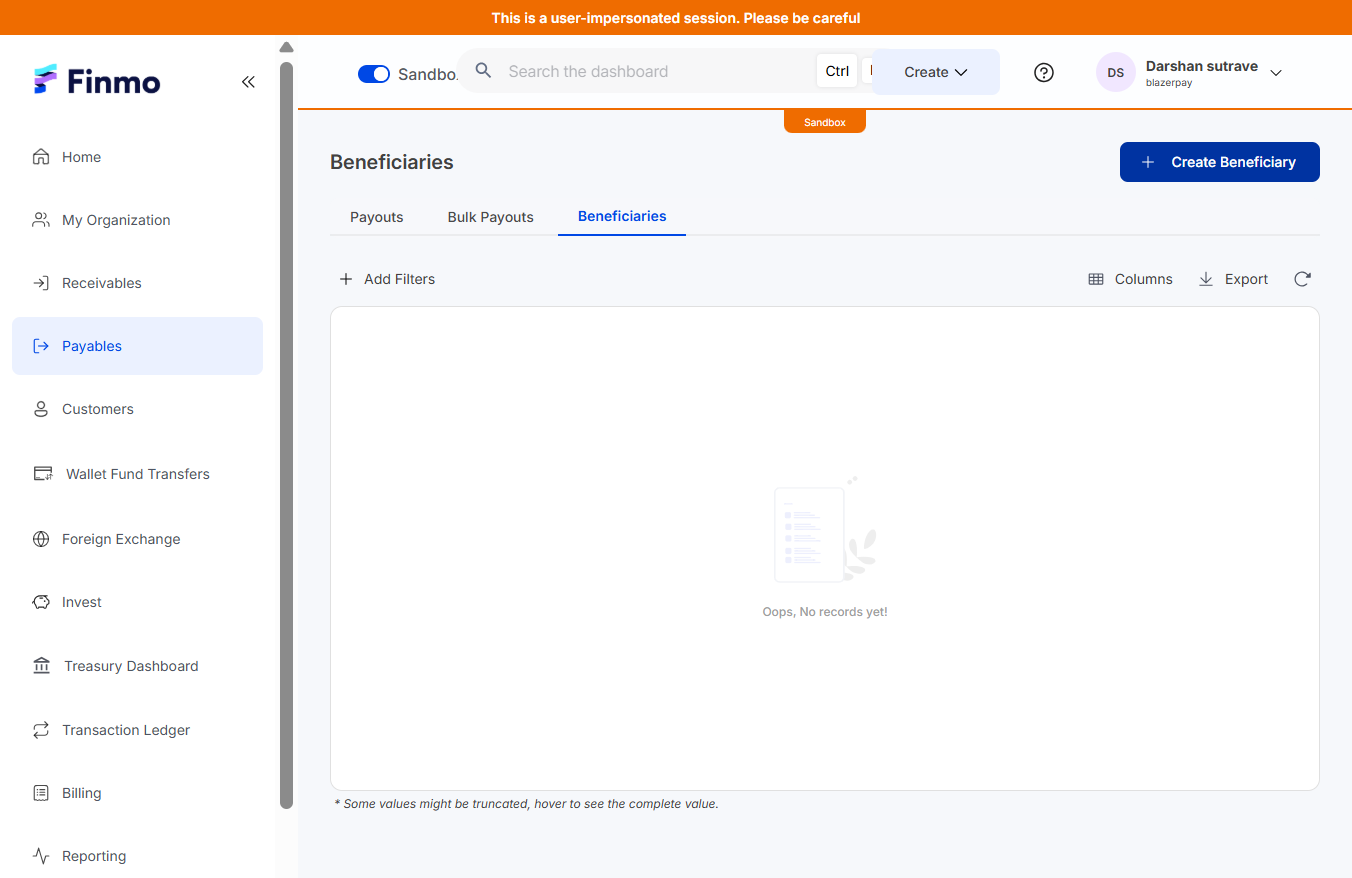Click the Finmo logo icon

[x=45, y=80]
